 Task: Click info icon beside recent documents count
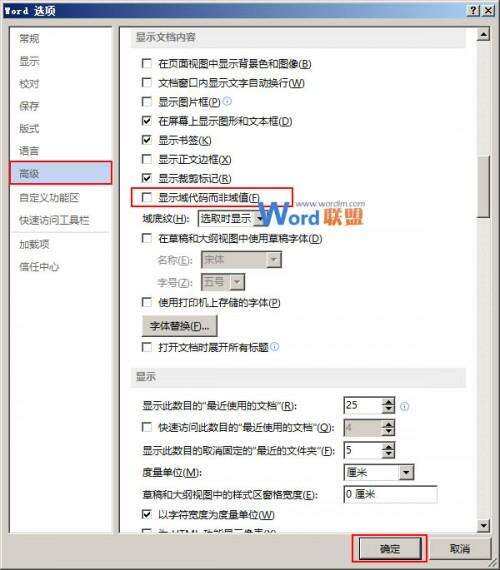(x=404, y=406)
